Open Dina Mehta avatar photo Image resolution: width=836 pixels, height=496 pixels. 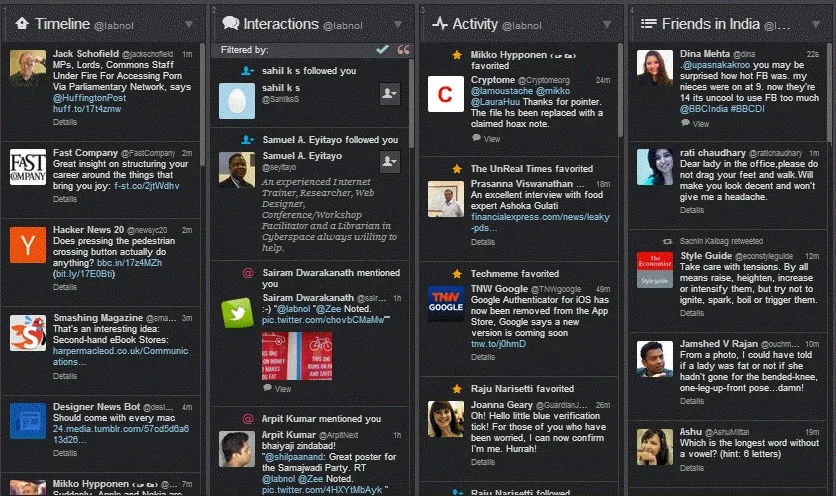click(655, 68)
